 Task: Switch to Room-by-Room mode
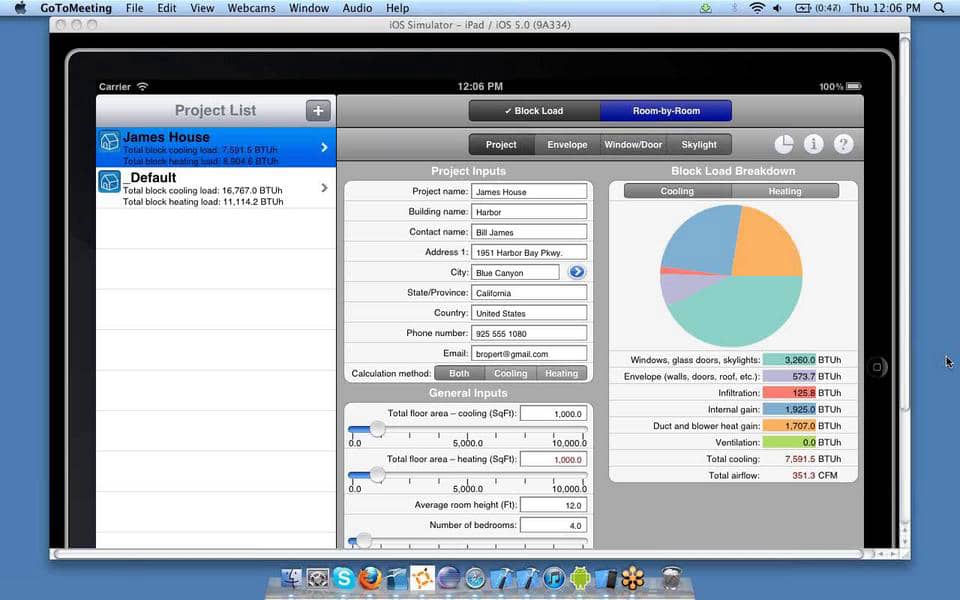pos(666,111)
